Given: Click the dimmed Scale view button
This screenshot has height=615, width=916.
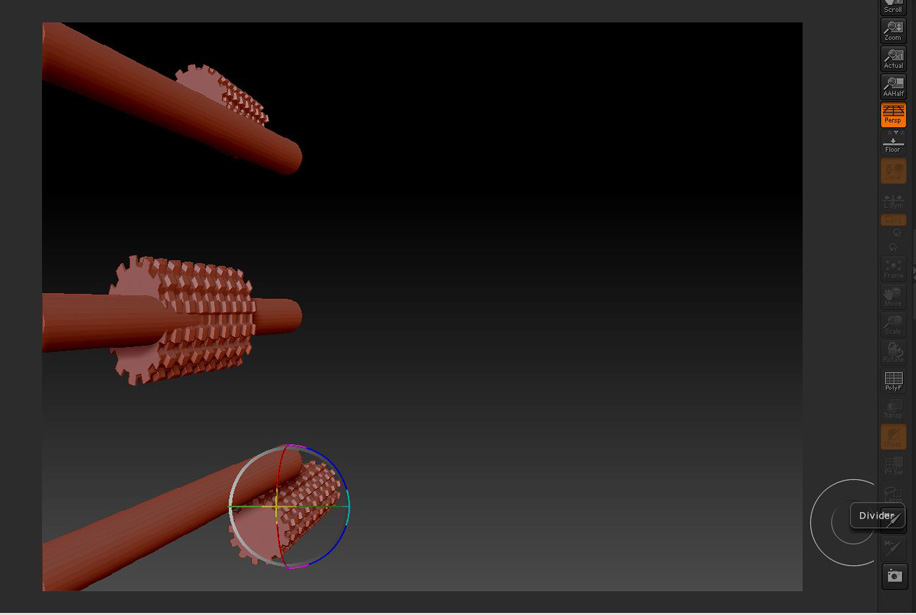Looking at the screenshot, I should click(893, 325).
